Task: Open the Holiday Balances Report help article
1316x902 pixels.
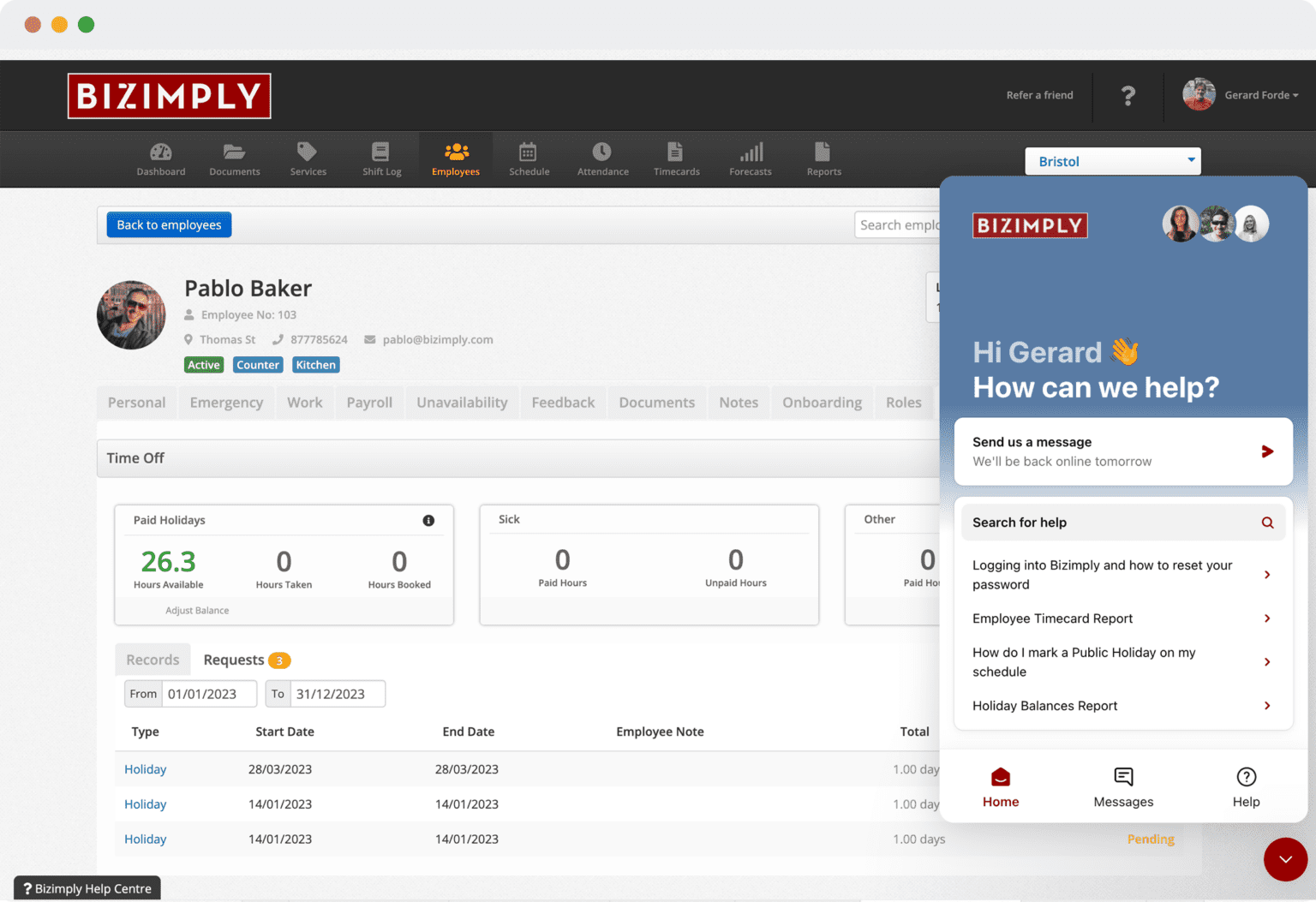Action: point(1044,705)
